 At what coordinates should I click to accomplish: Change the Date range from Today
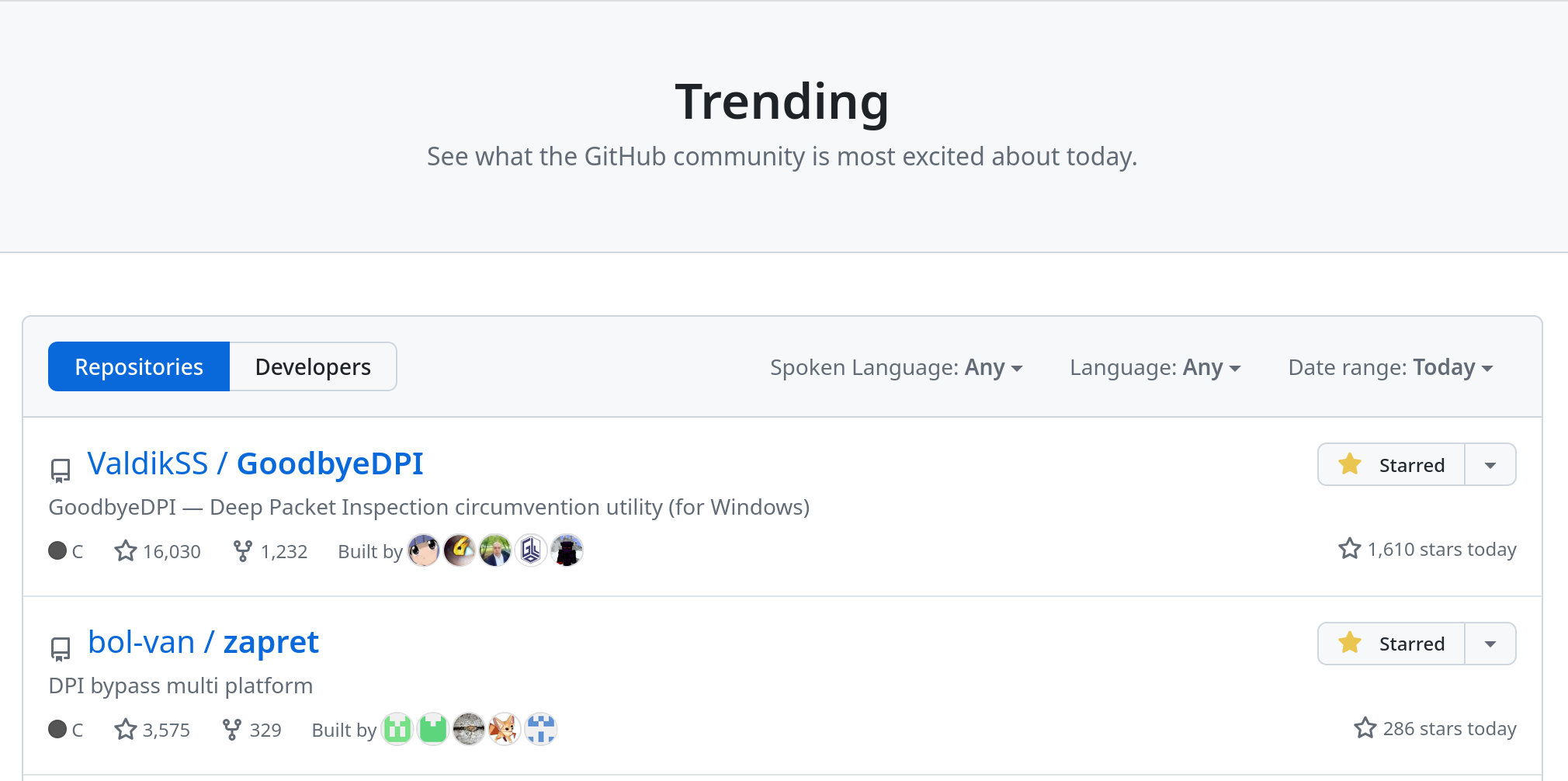pyautogui.click(x=1390, y=367)
